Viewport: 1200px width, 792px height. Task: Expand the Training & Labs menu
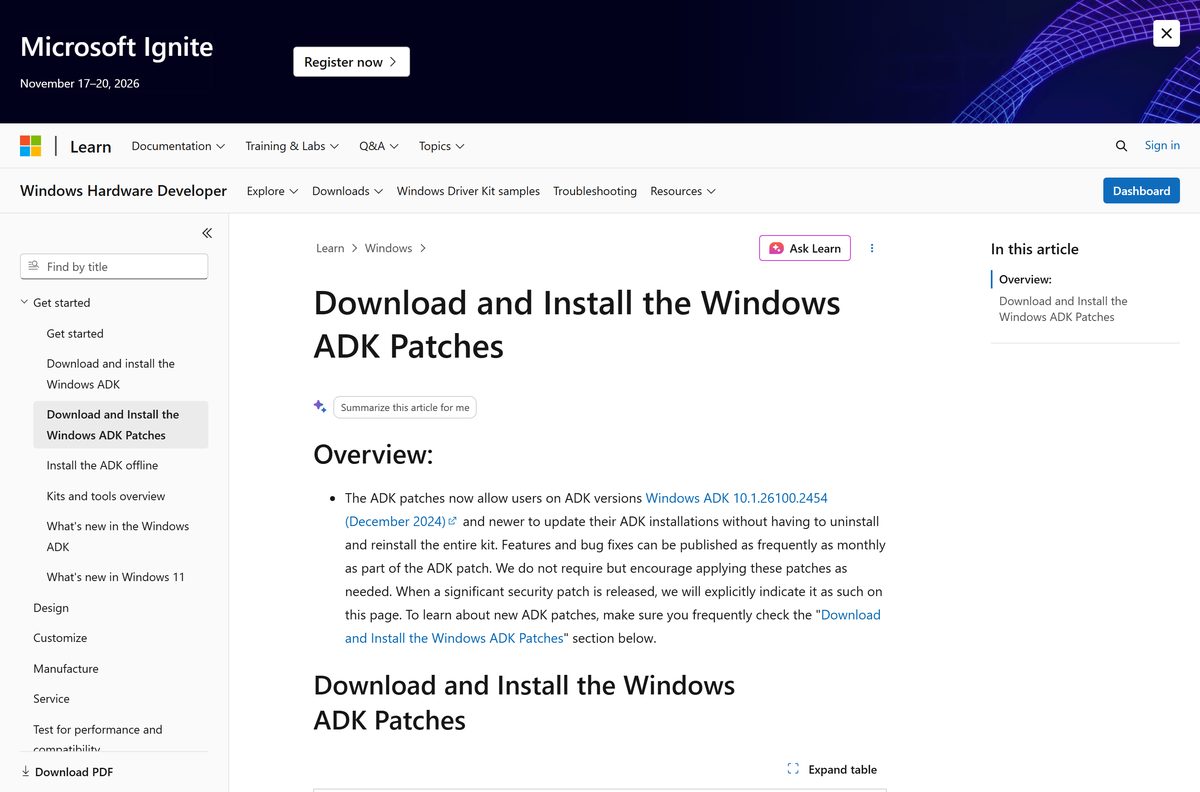[x=292, y=146]
